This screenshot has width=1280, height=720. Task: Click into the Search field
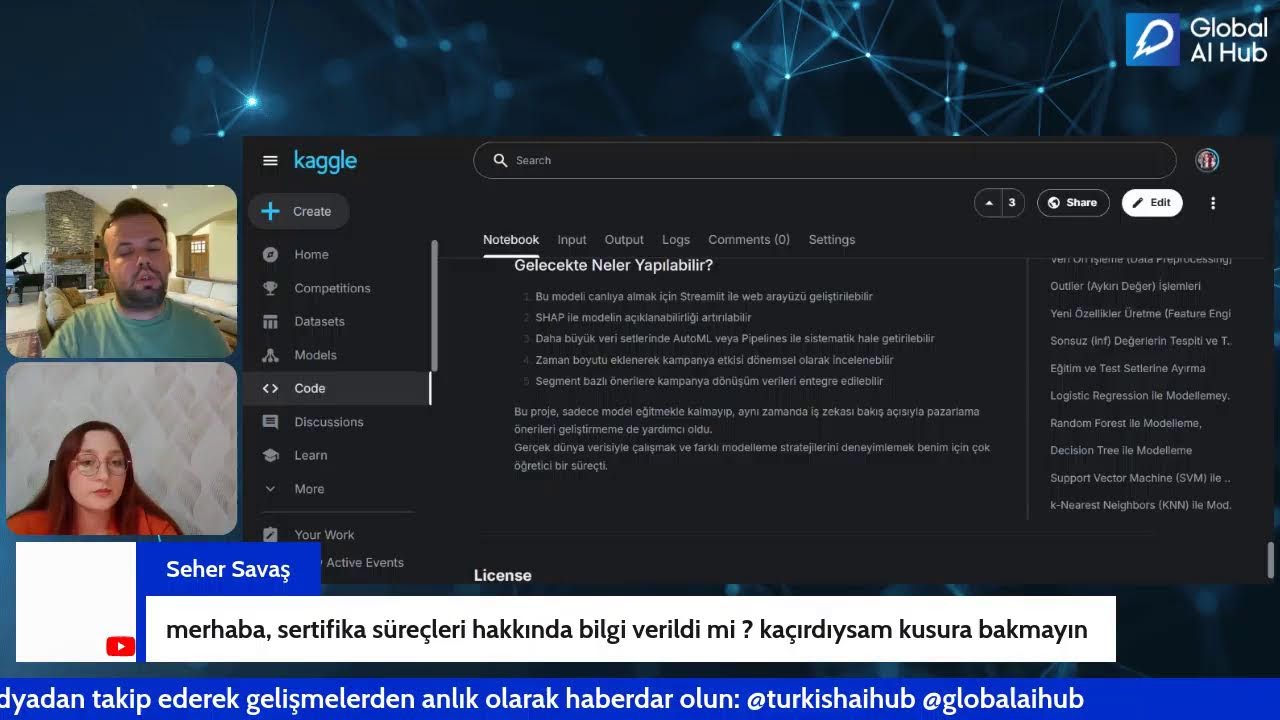[825, 160]
